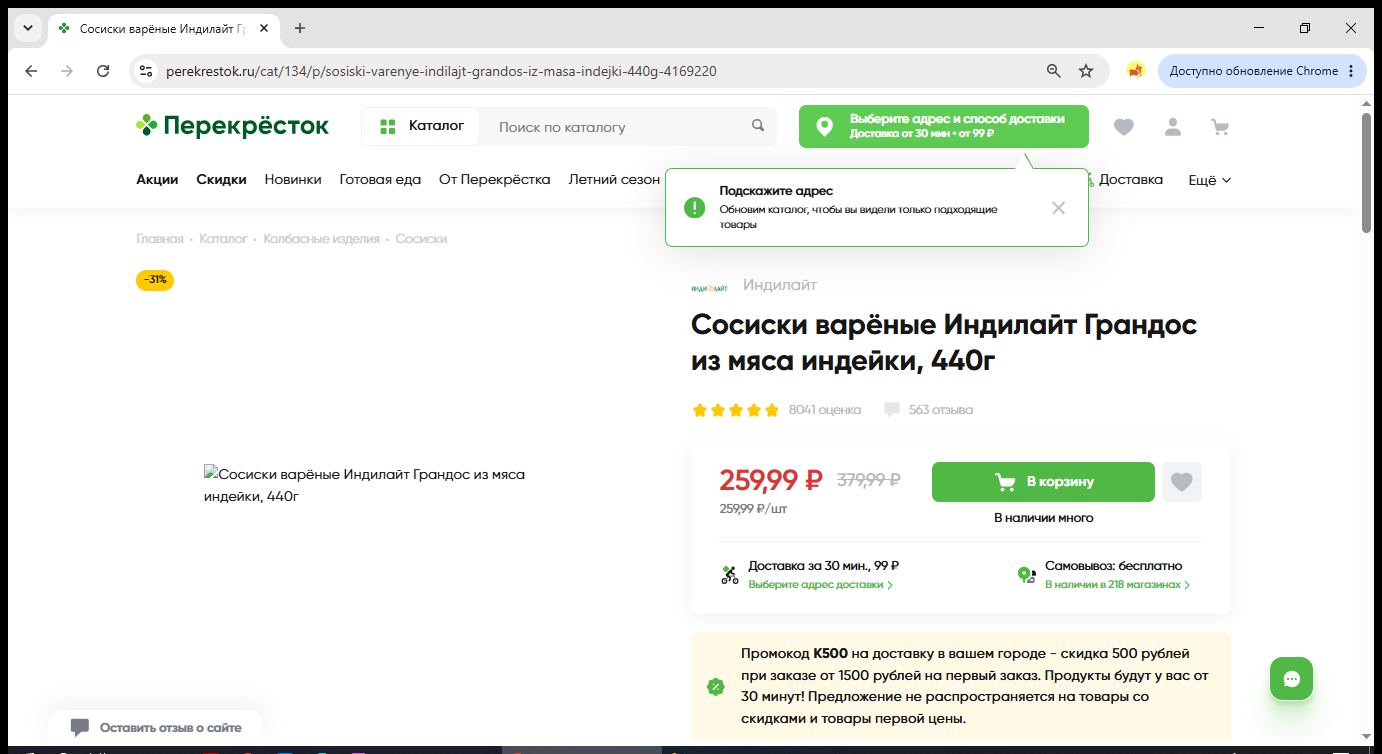The height and width of the screenshot is (754, 1382).
Task: Add product with В корзину button
Action: click(x=1043, y=482)
